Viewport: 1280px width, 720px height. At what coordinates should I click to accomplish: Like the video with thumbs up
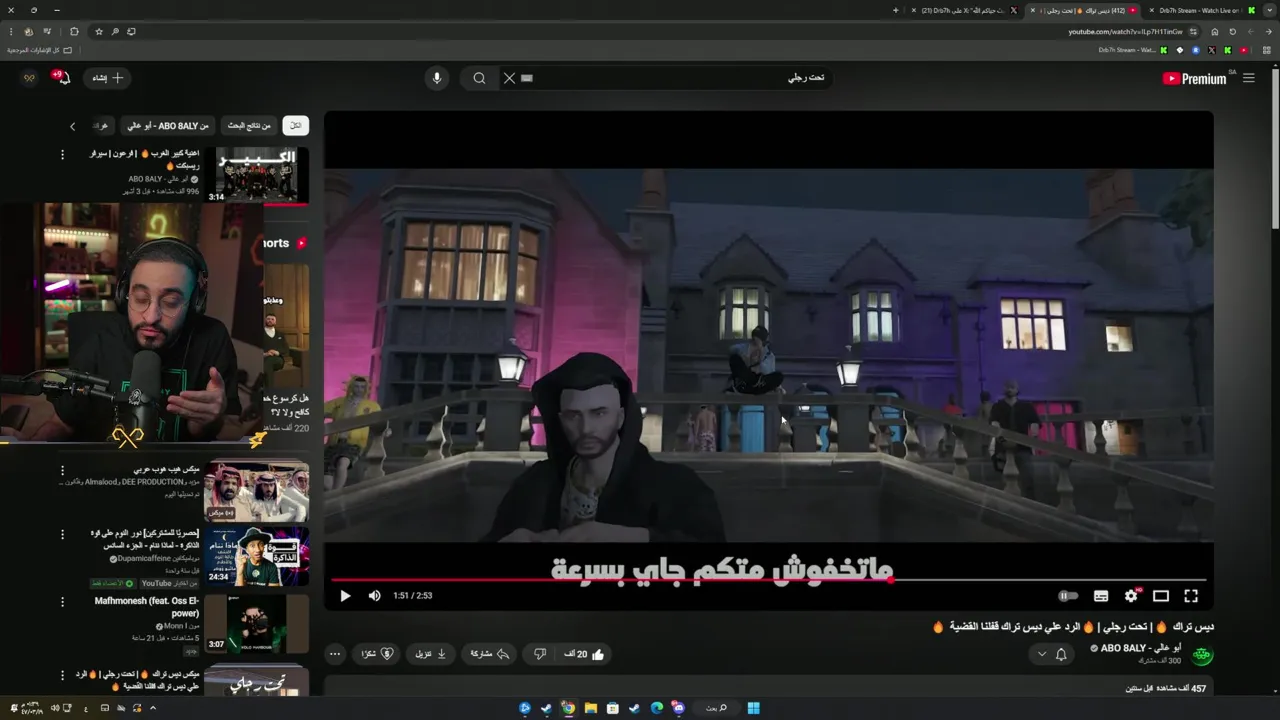point(585,654)
